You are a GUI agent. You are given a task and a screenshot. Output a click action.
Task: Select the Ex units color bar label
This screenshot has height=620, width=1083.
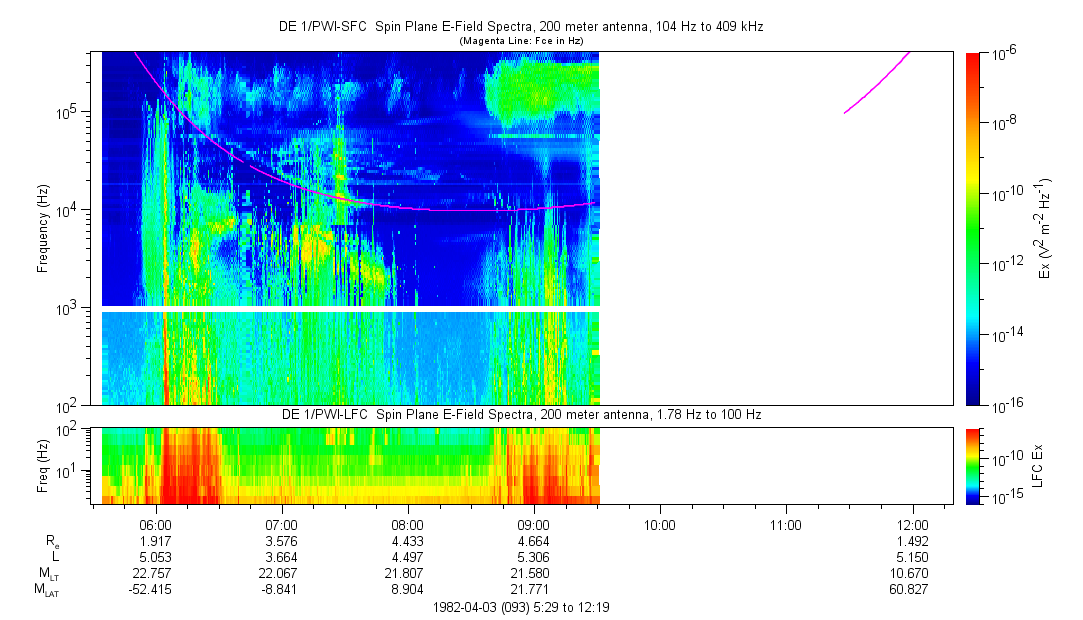[1043, 228]
